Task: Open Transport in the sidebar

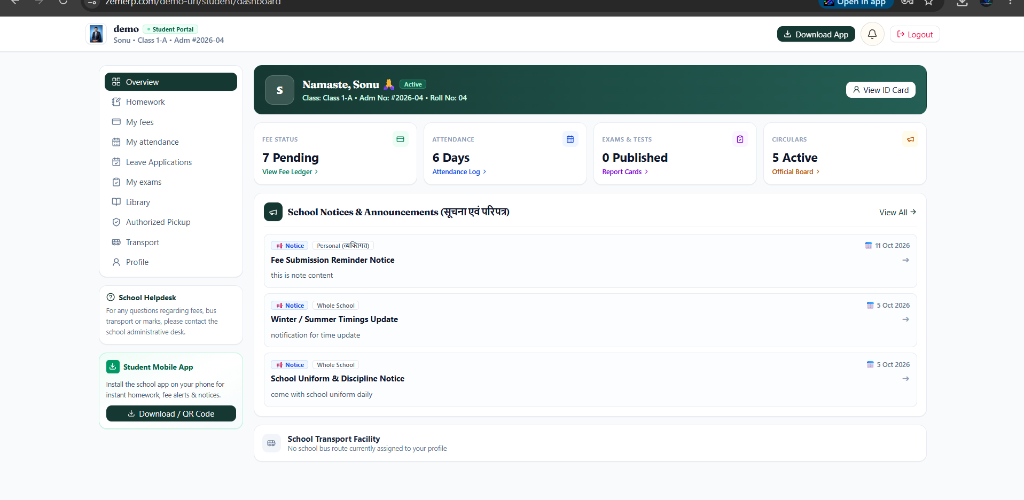Action: (171, 242)
